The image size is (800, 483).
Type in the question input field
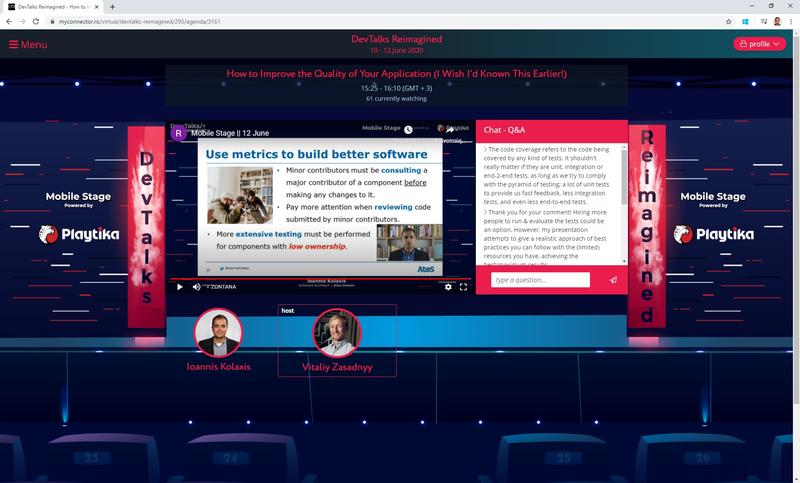pyautogui.click(x=540, y=280)
